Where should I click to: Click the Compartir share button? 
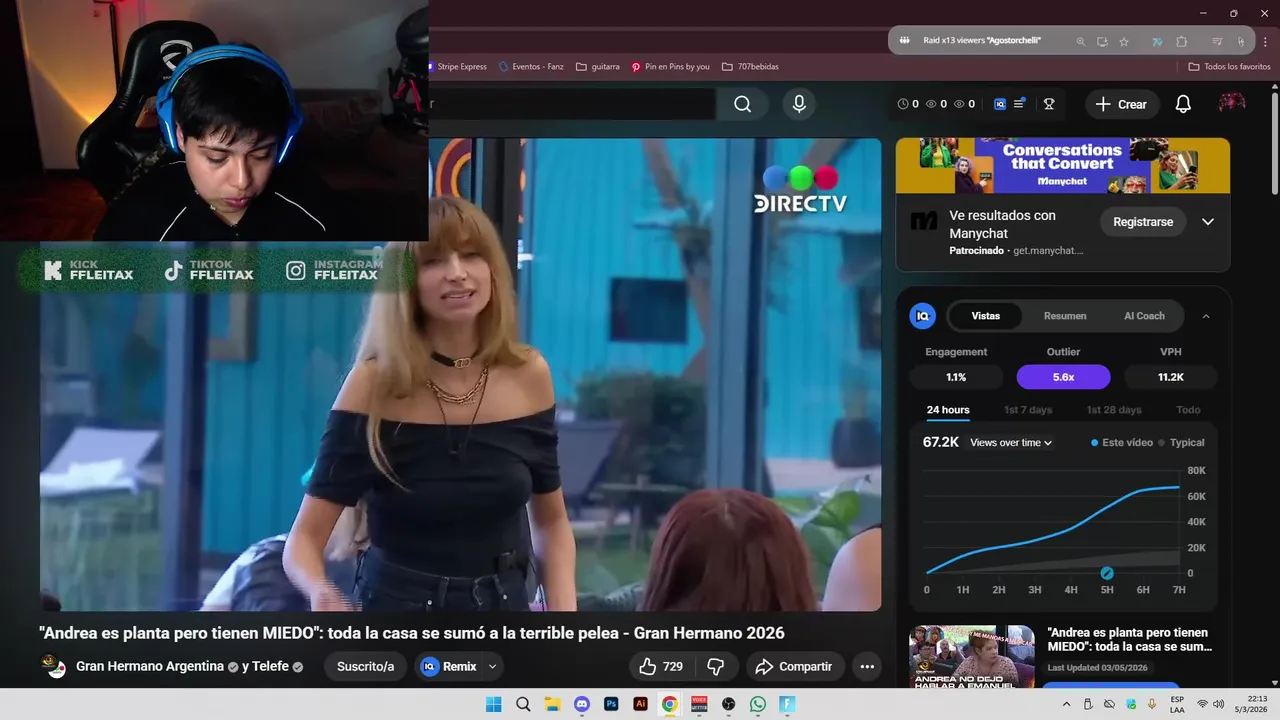794,666
